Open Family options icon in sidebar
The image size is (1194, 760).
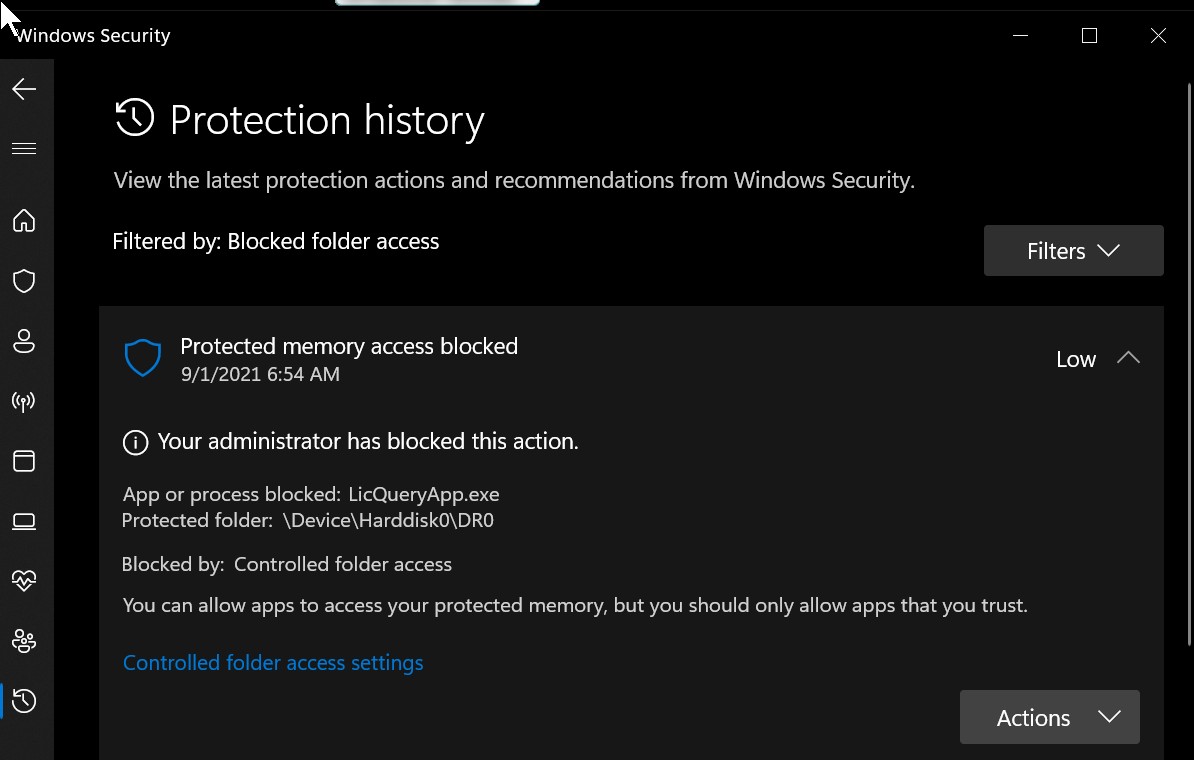point(24,641)
